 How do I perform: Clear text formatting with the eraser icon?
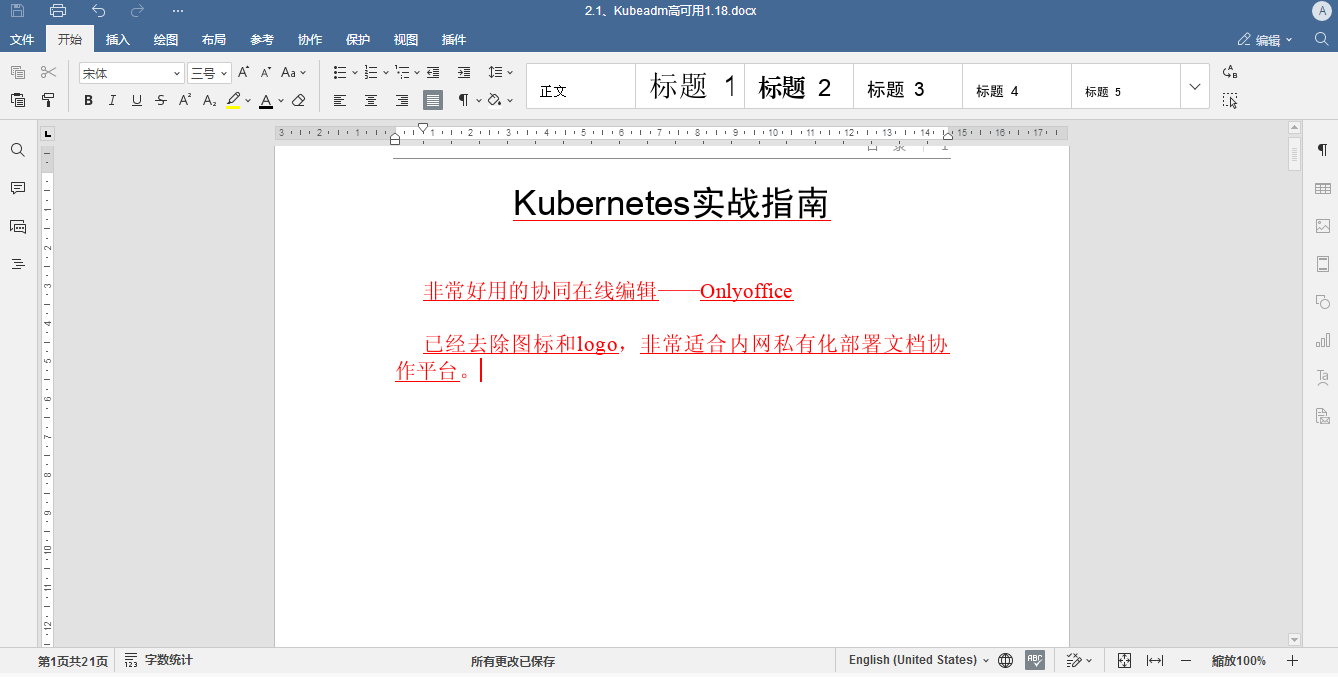pyautogui.click(x=298, y=100)
